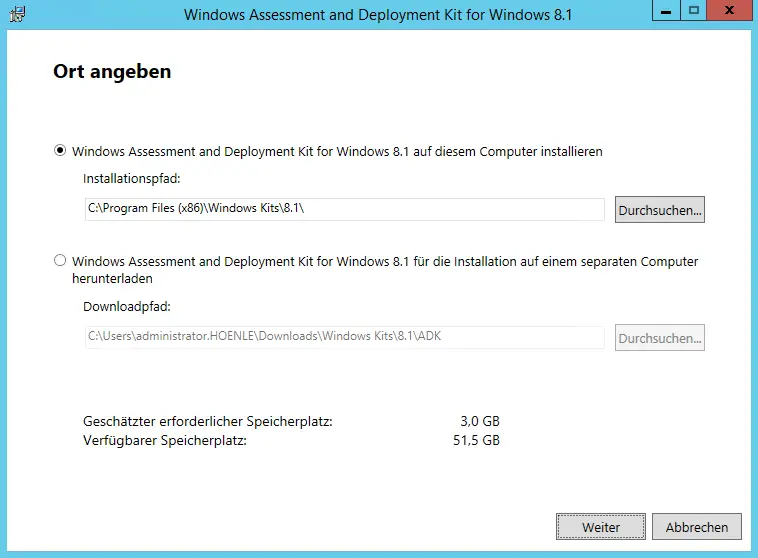Click Durchsuchen next to Downloadpfad
The height and width of the screenshot is (558, 758).
659,338
